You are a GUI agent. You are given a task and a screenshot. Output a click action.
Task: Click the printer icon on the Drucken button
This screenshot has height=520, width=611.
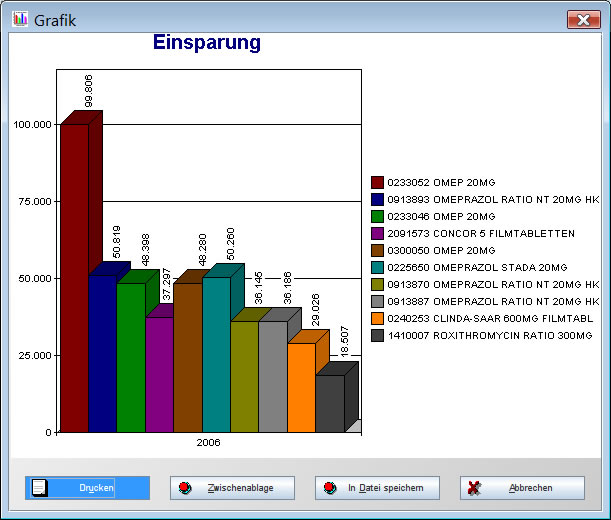tap(40, 488)
